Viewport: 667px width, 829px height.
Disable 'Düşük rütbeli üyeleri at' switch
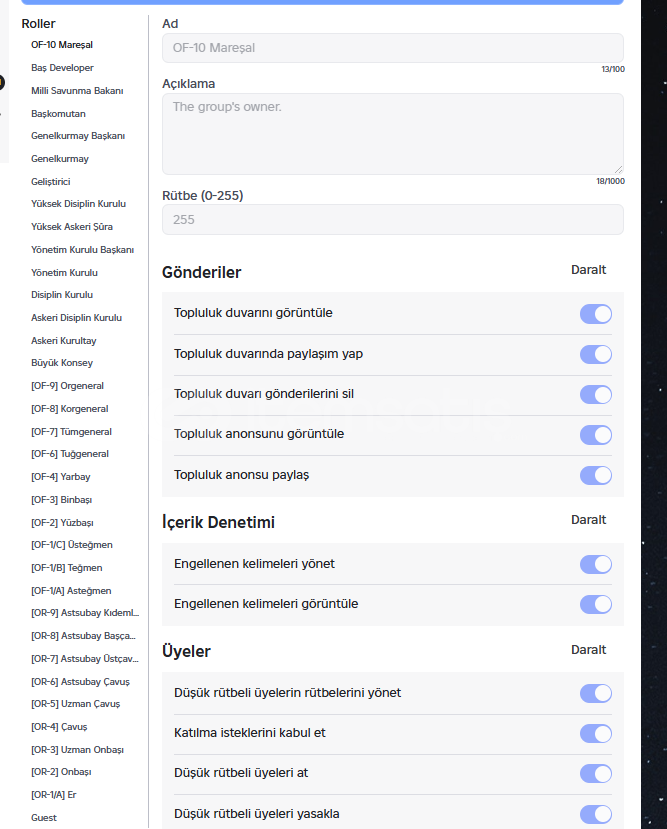[596, 773]
